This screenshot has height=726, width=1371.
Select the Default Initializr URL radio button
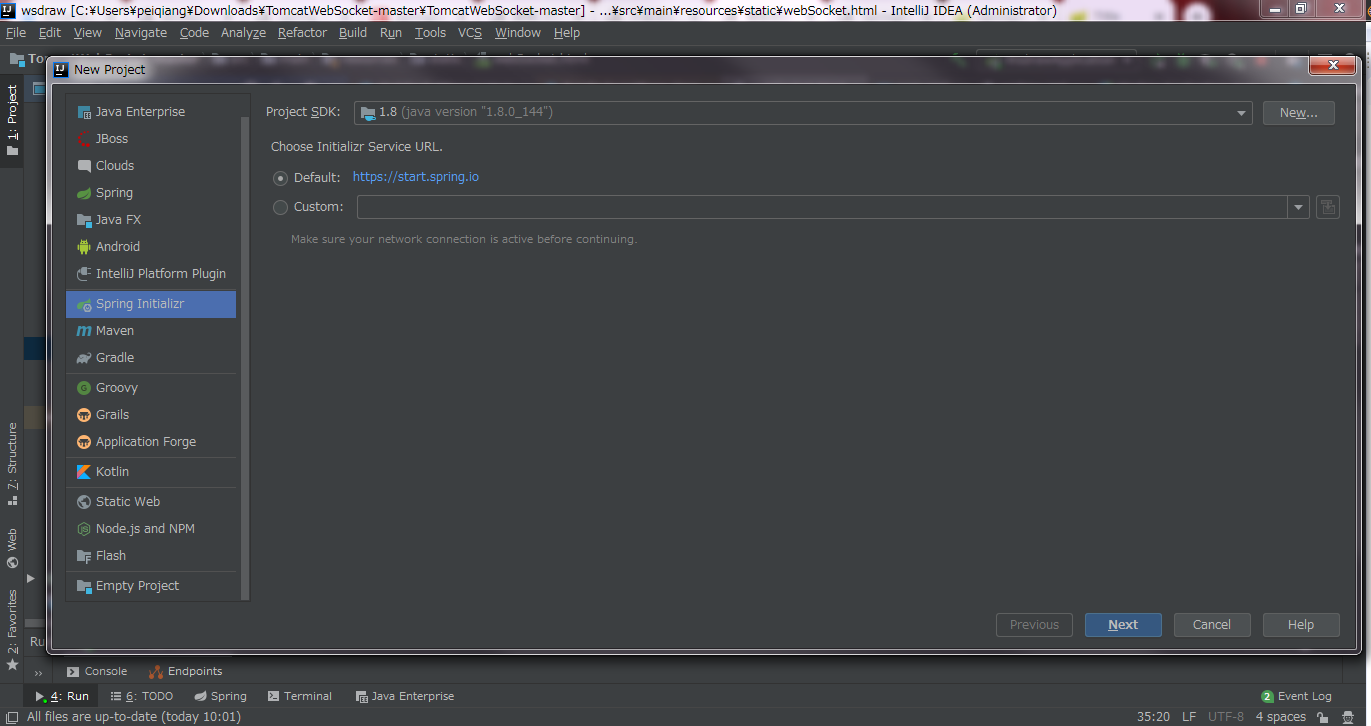pyautogui.click(x=280, y=178)
